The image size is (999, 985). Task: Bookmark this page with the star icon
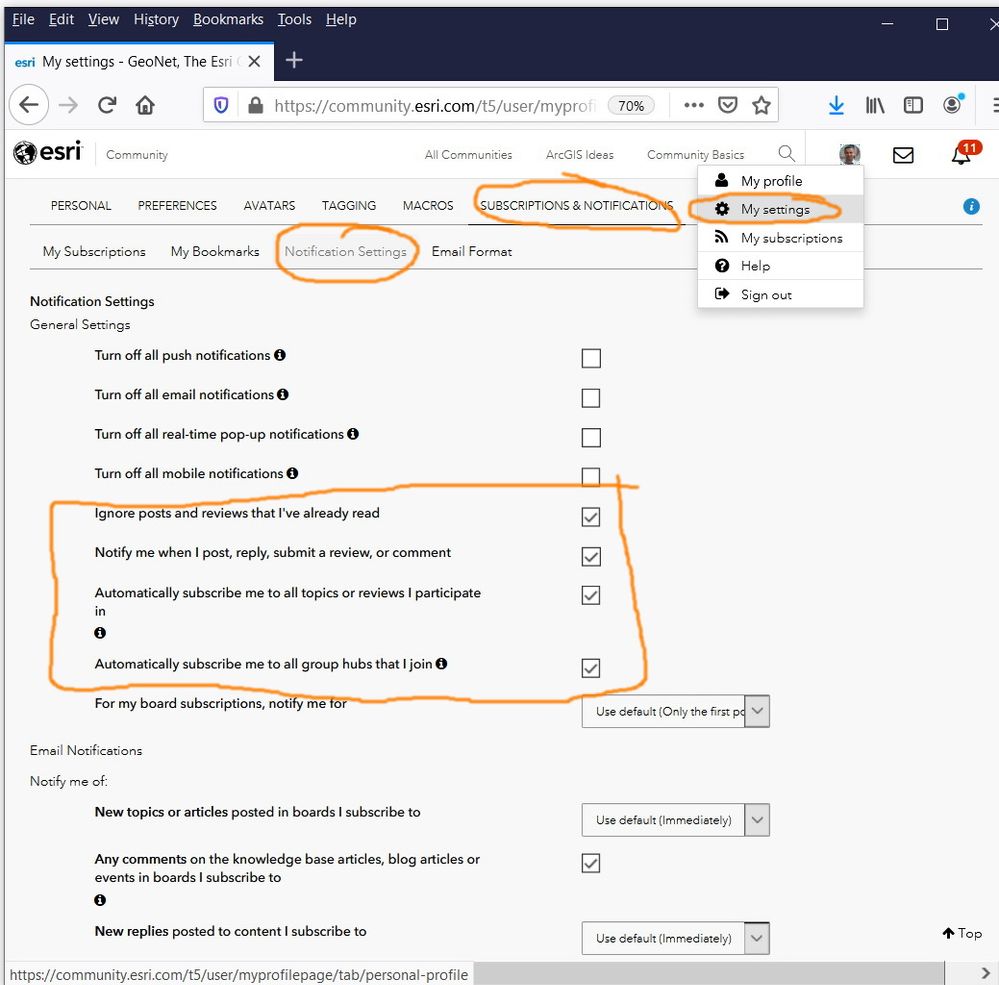click(761, 105)
